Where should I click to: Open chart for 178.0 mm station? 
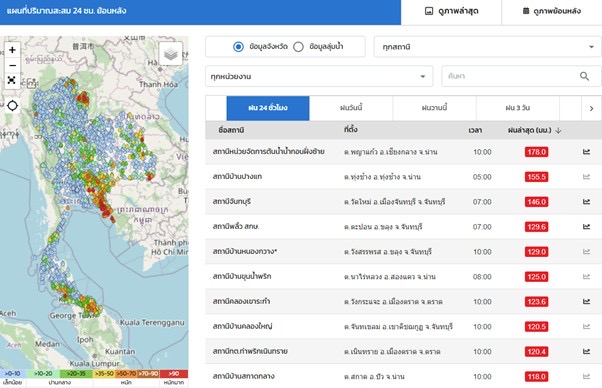[x=586, y=152]
